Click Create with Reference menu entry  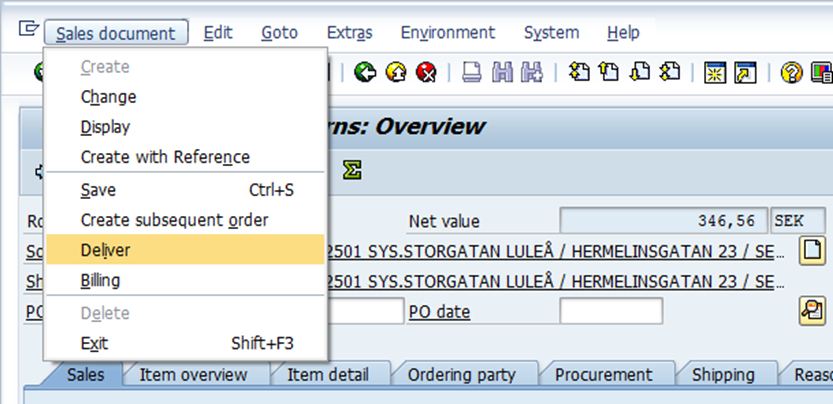[165, 157]
